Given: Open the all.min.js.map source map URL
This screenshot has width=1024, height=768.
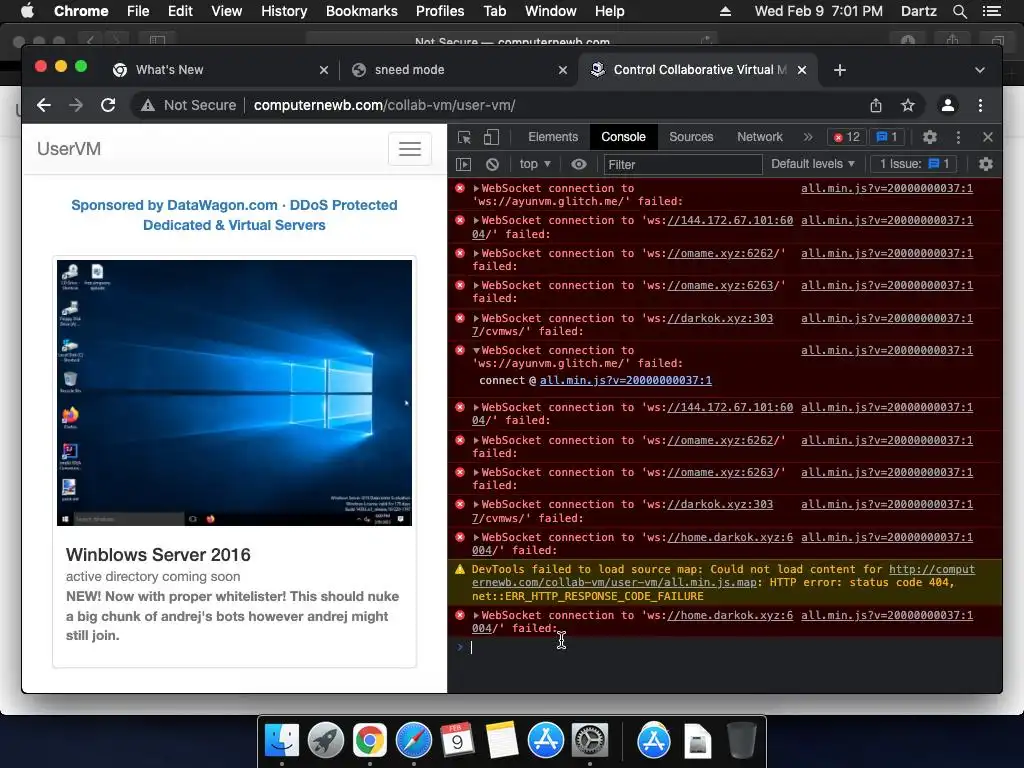Looking at the screenshot, I should pyautogui.click(x=723, y=576).
